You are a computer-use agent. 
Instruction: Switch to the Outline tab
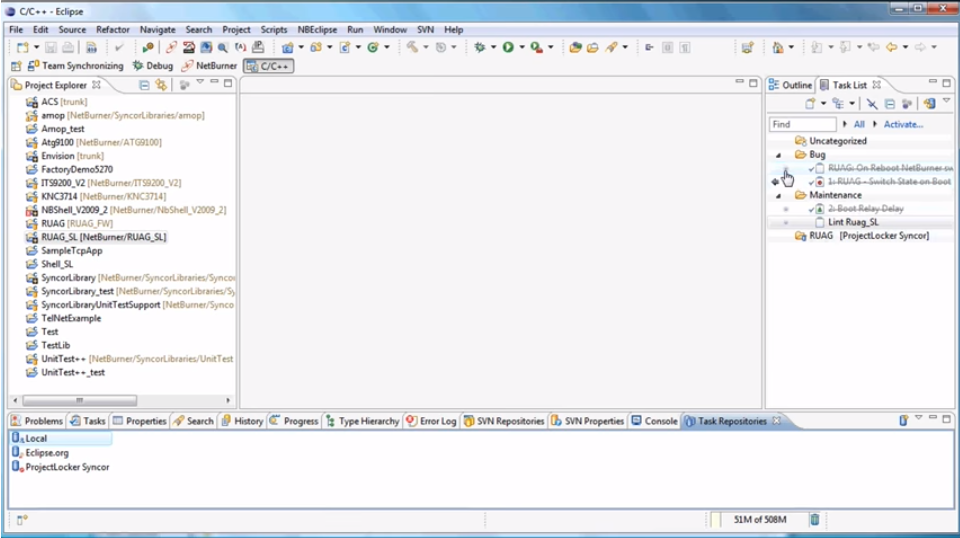pos(790,85)
